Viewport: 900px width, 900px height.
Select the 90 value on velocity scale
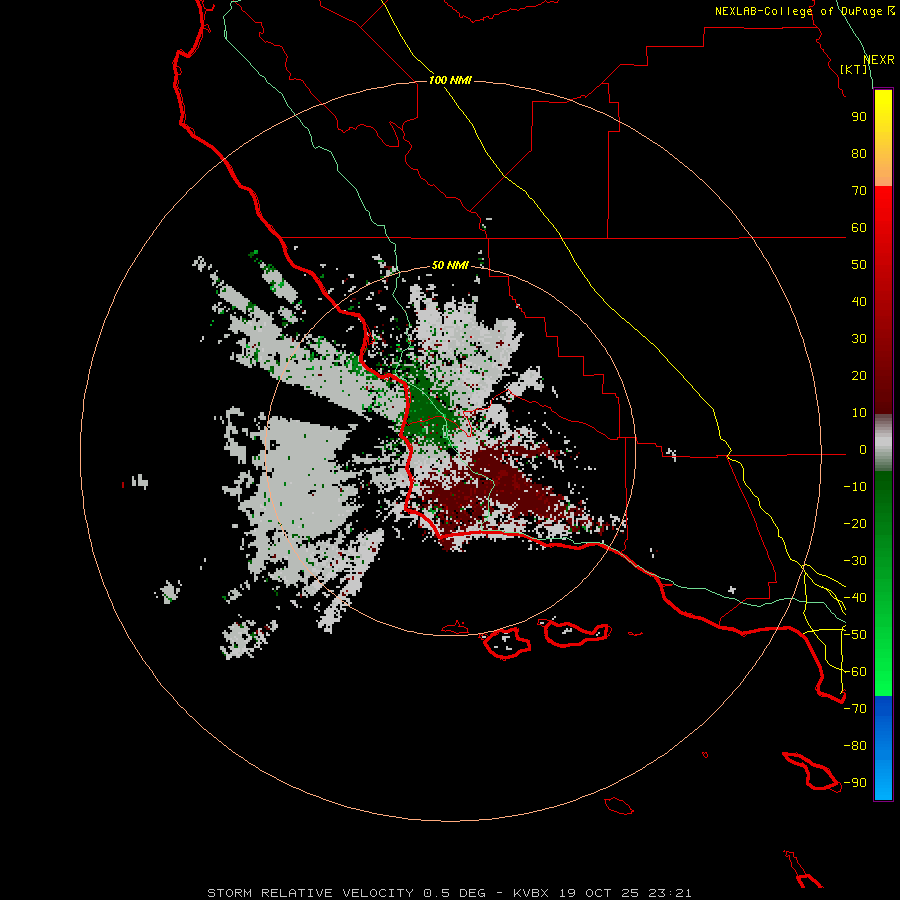click(859, 117)
